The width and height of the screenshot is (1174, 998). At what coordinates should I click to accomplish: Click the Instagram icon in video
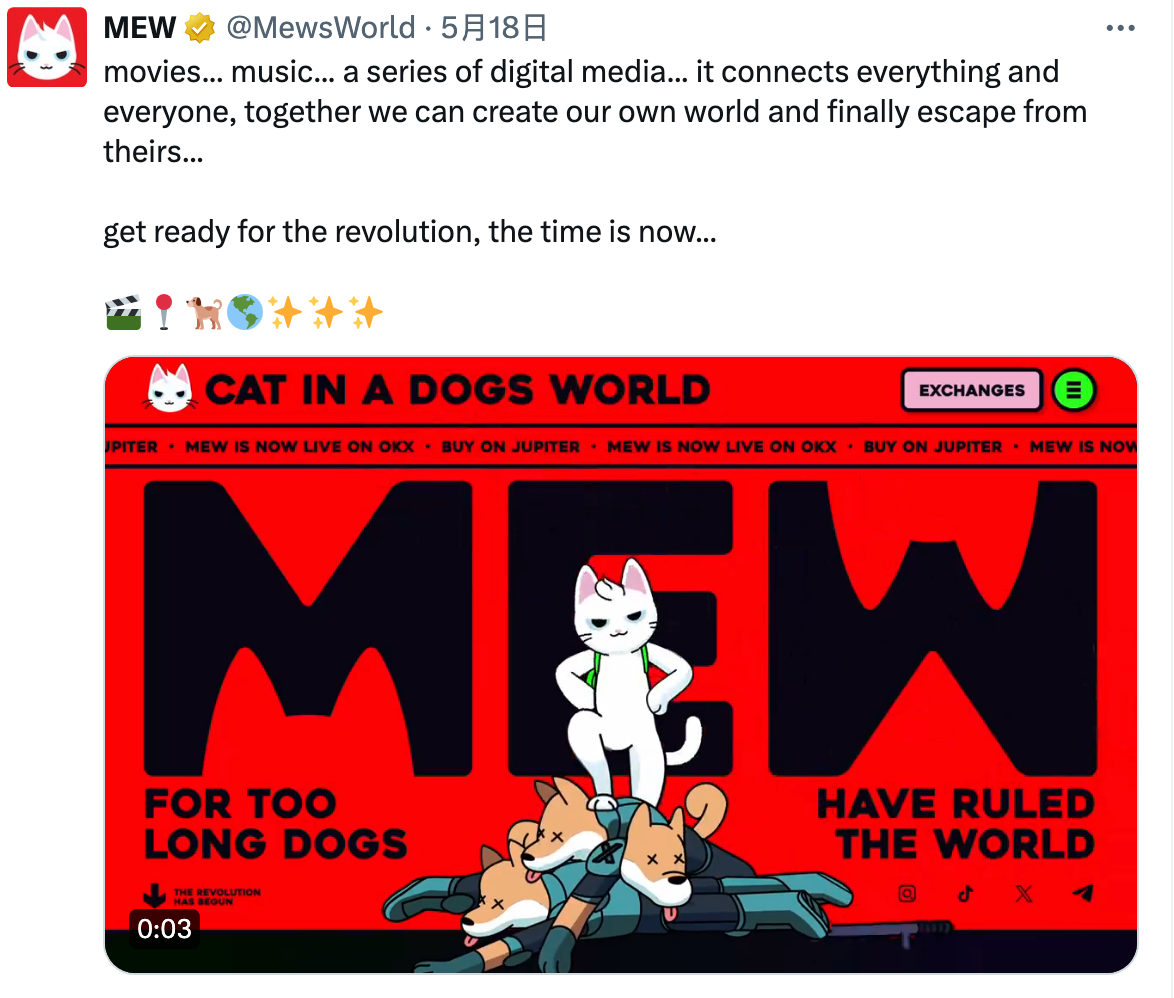[907, 893]
